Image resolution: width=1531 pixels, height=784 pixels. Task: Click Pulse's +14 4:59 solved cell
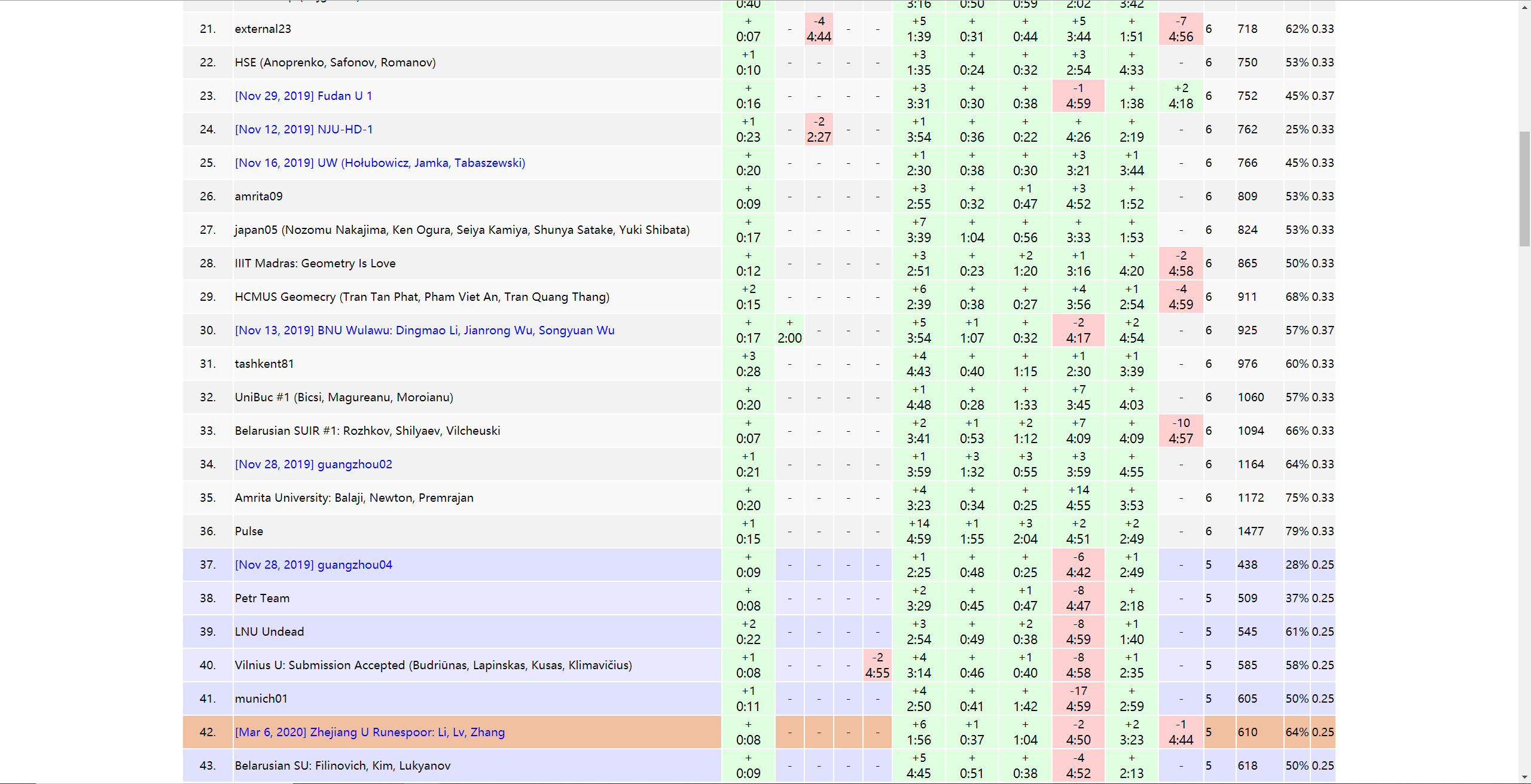point(919,532)
